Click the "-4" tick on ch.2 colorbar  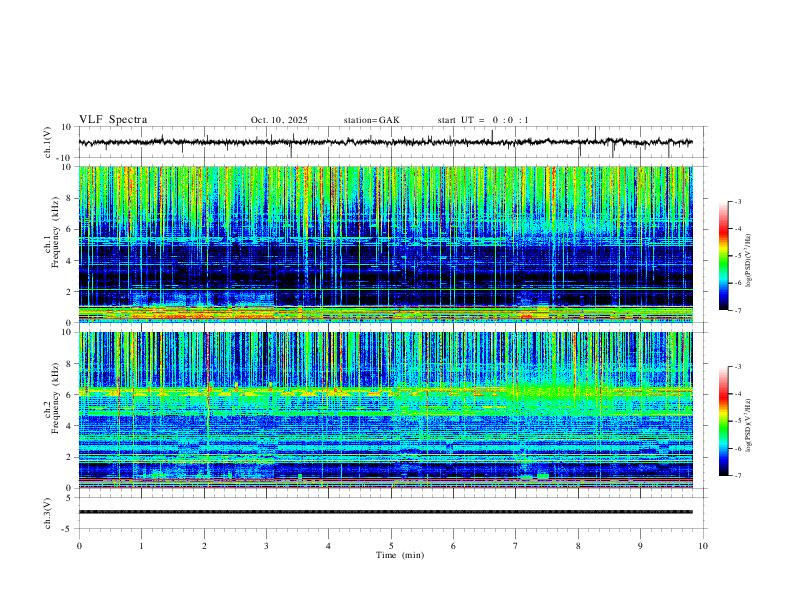click(737, 394)
